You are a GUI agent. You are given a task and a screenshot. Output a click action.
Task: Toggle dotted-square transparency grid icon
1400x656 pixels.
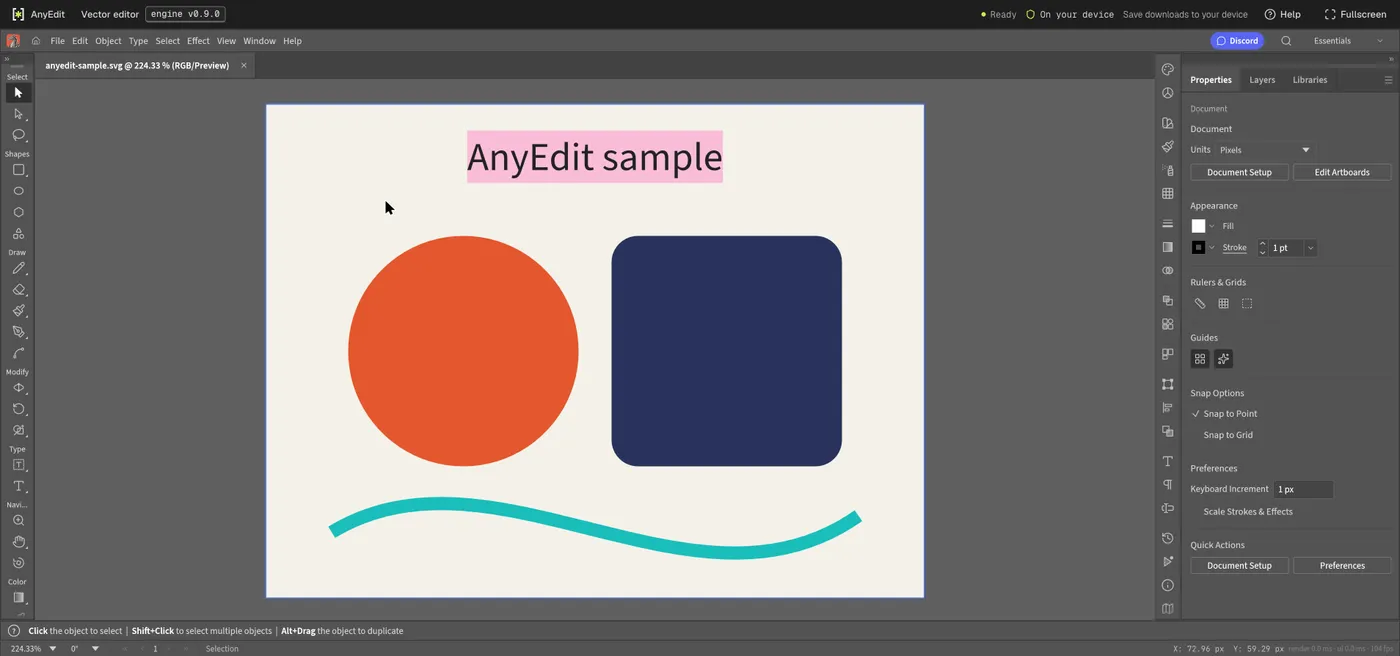(x=1247, y=304)
